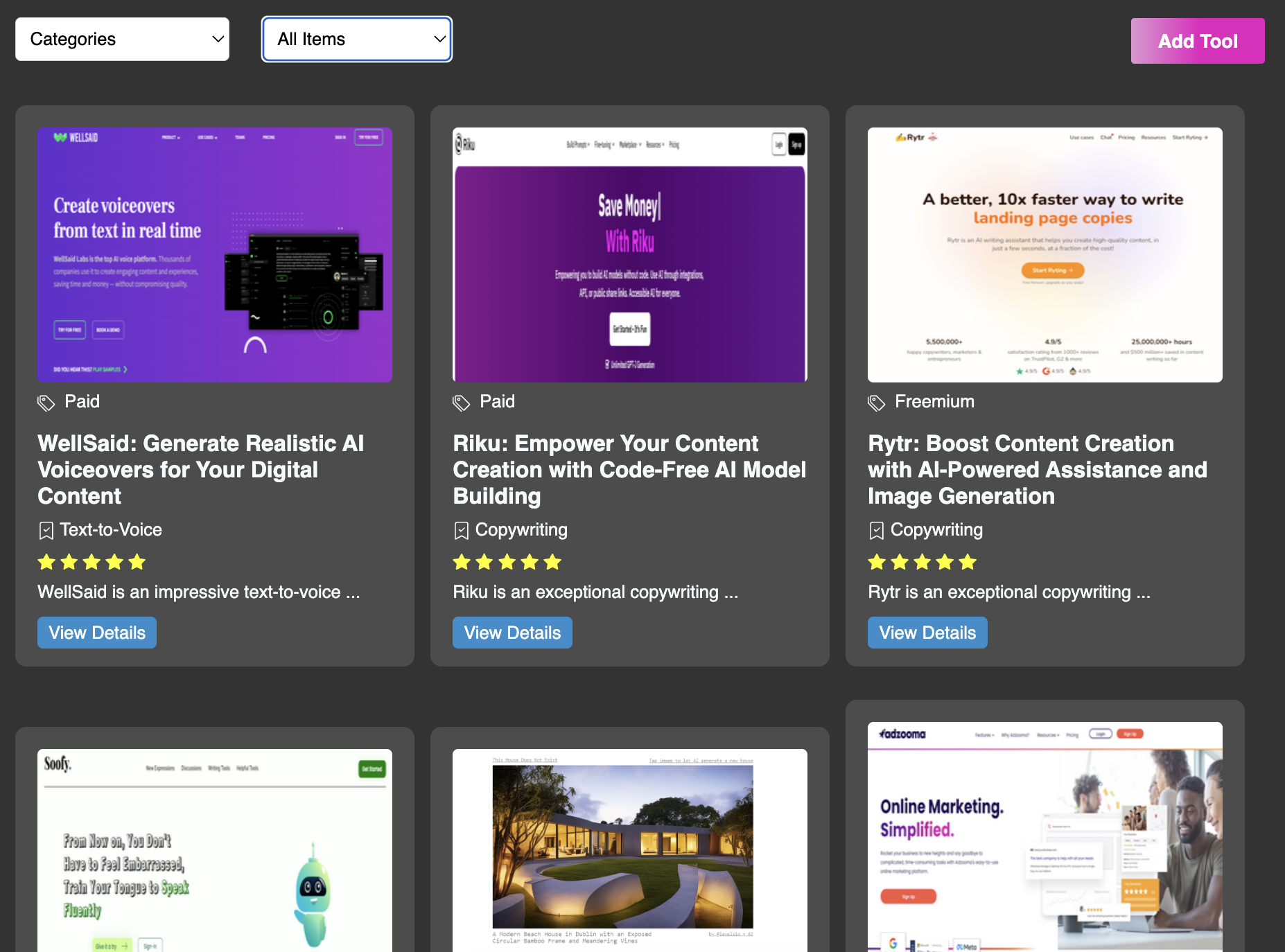
Task: Click the fifth rating star on Rytr
Action: [968, 562]
